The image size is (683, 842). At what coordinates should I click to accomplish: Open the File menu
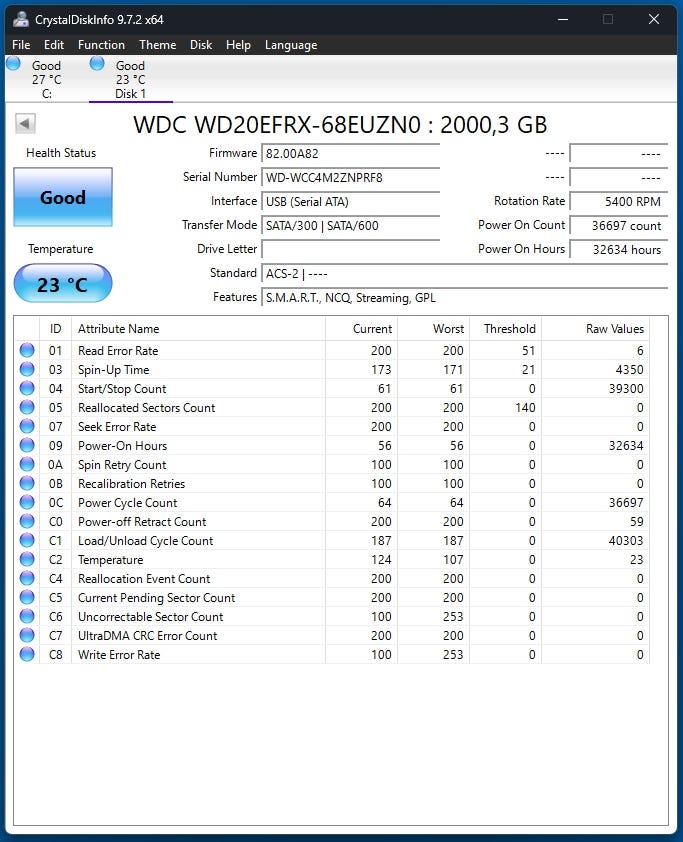pyautogui.click(x=21, y=45)
